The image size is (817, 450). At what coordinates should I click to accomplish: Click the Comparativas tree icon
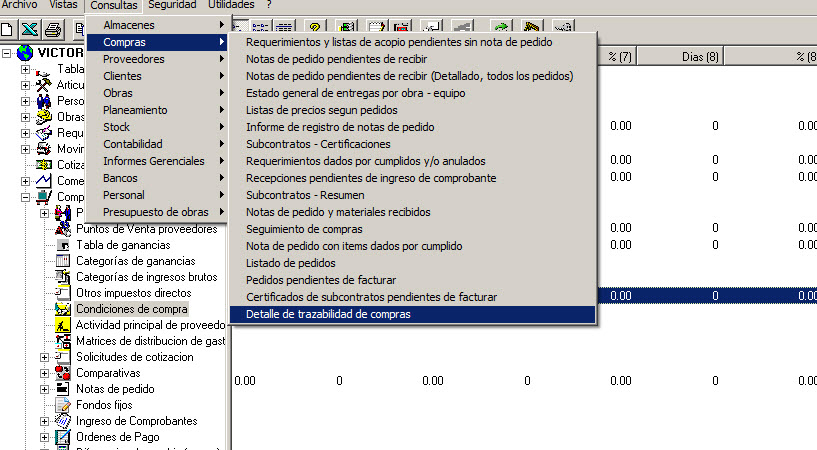(62, 373)
